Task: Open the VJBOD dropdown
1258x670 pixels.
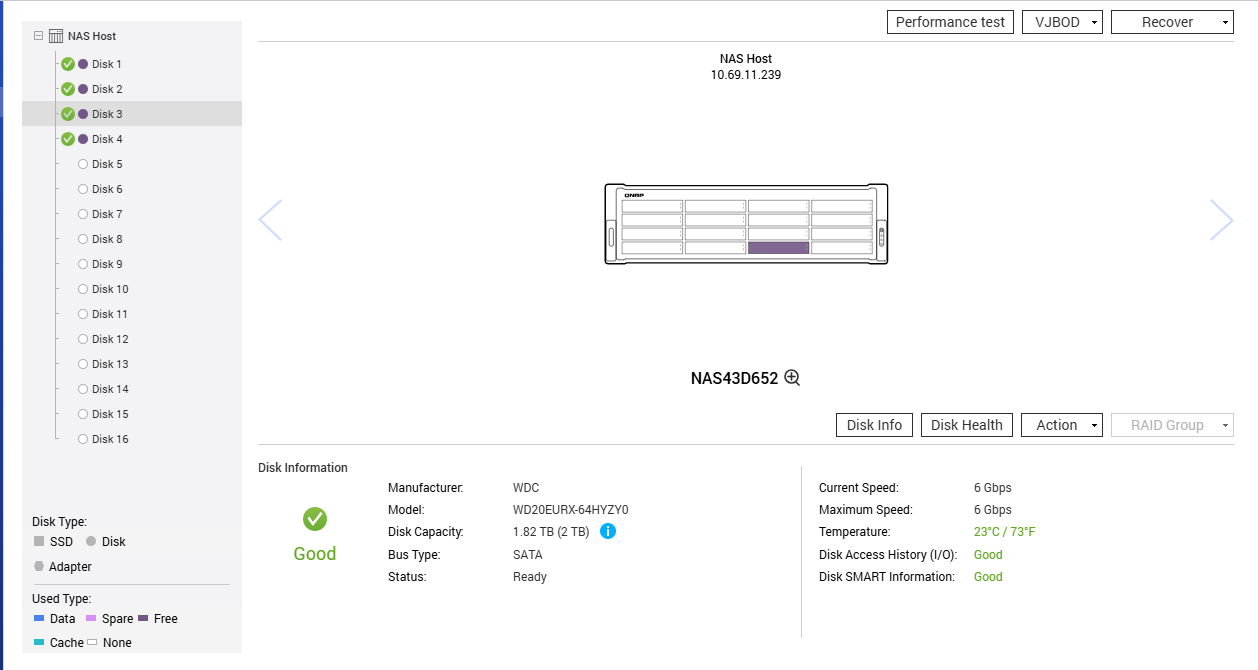Action: 1062,22
